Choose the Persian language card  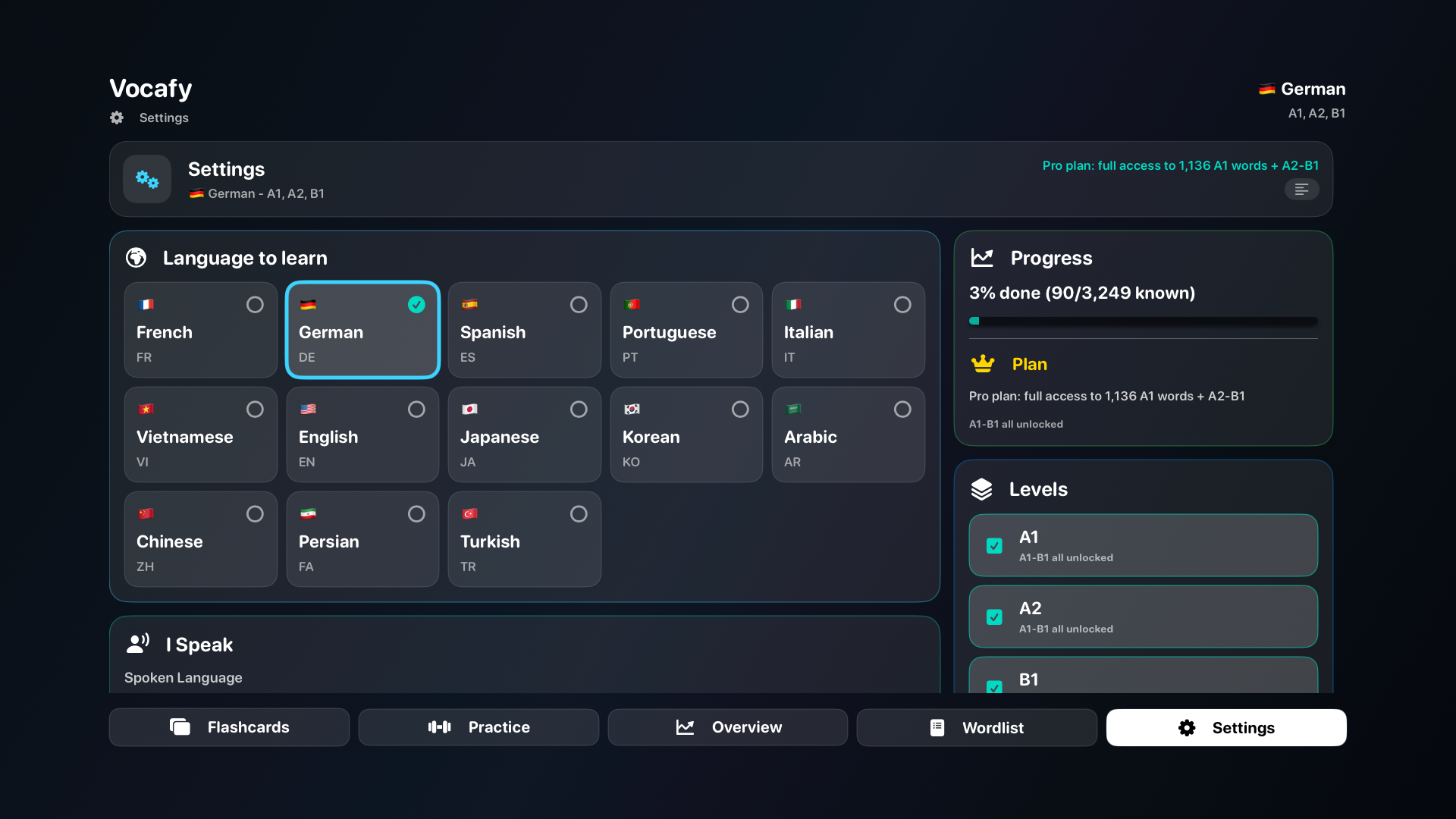click(x=362, y=539)
